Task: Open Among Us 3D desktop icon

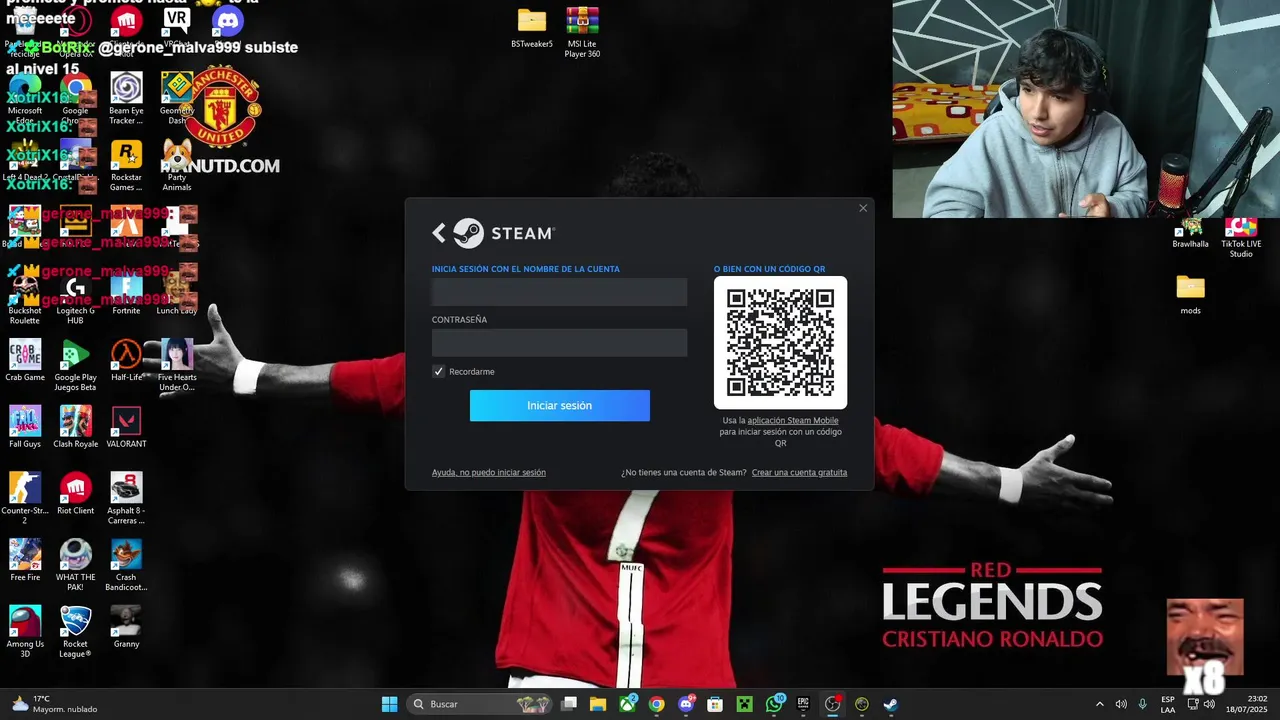Action: (x=25, y=632)
